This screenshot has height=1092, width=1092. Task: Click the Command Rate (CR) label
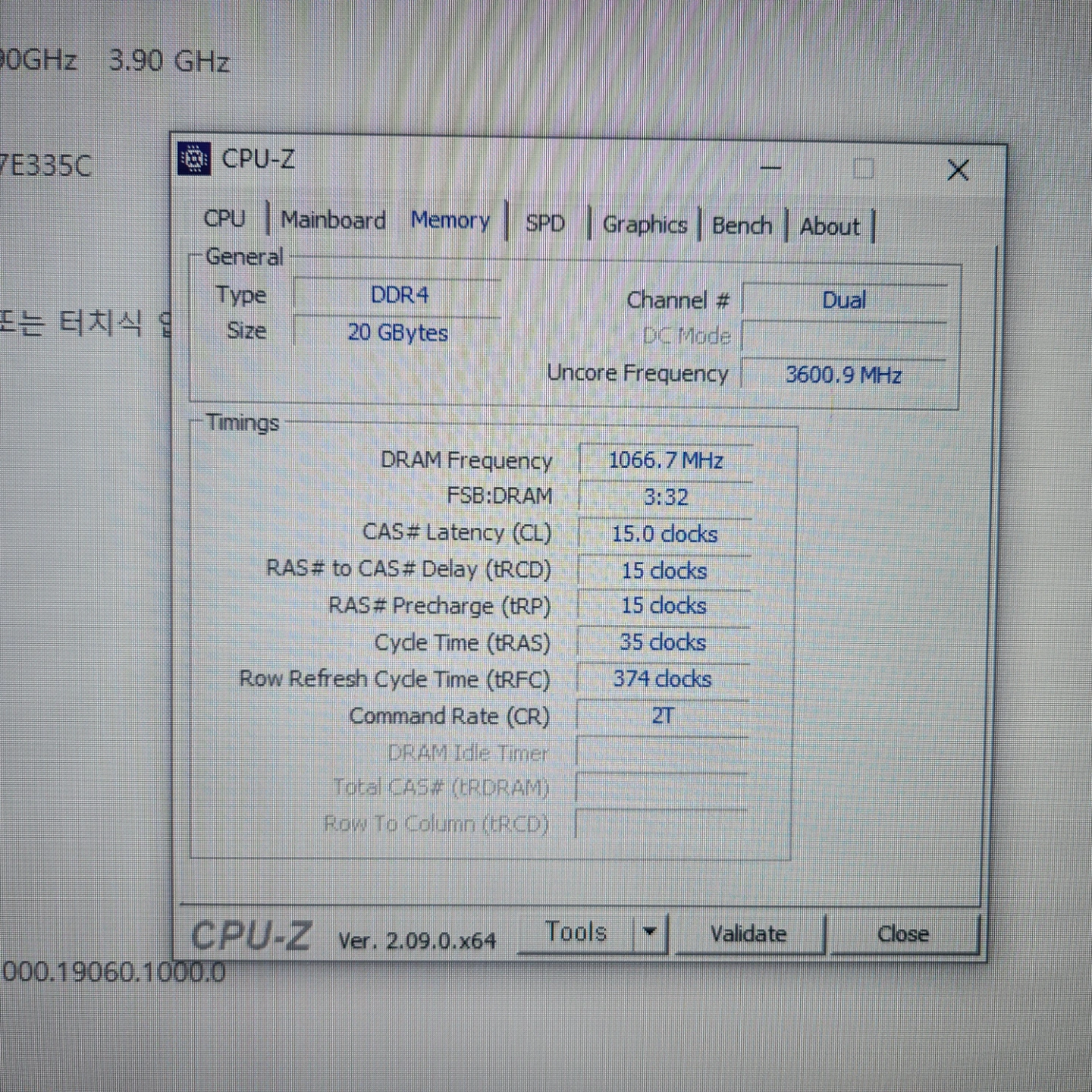pos(450,716)
